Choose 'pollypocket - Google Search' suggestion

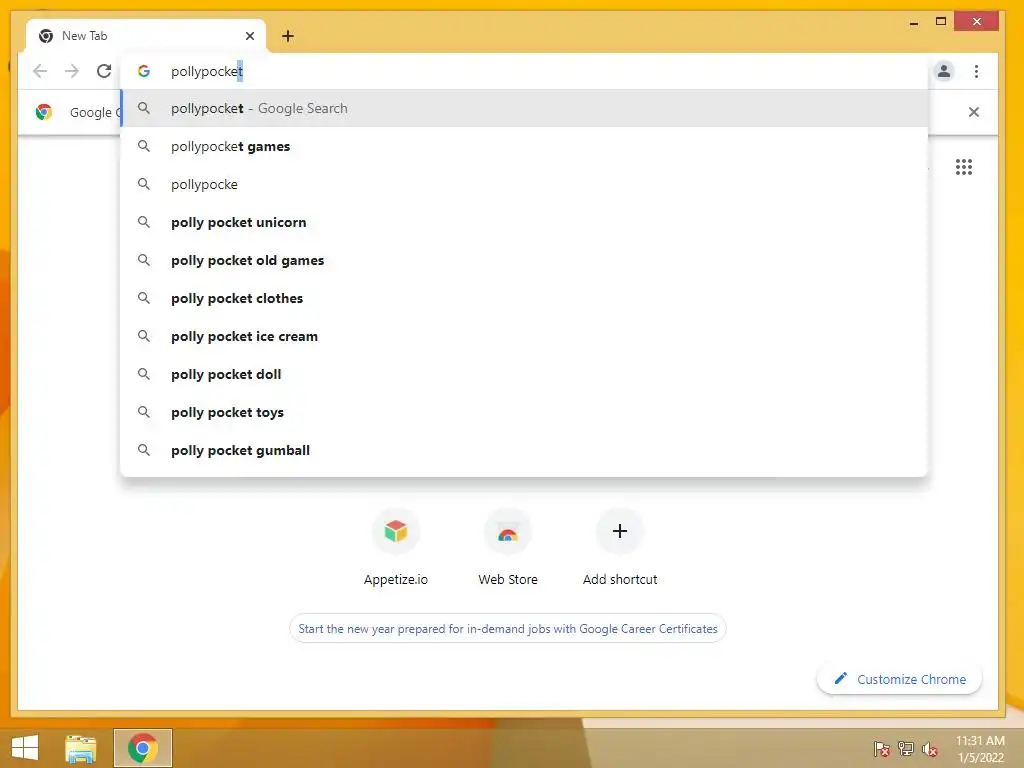click(x=524, y=108)
